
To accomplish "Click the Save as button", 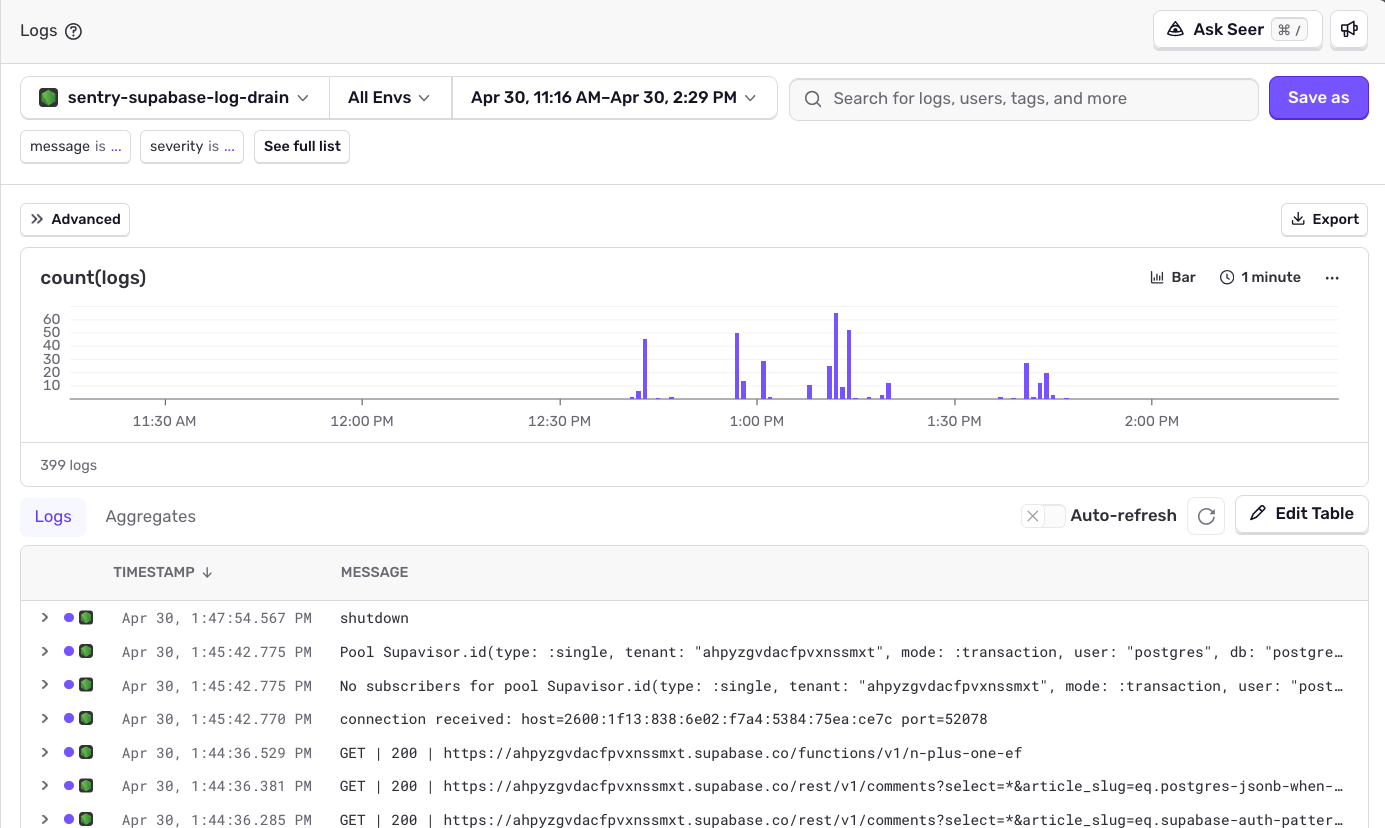I will click(x=1318, y=98).
